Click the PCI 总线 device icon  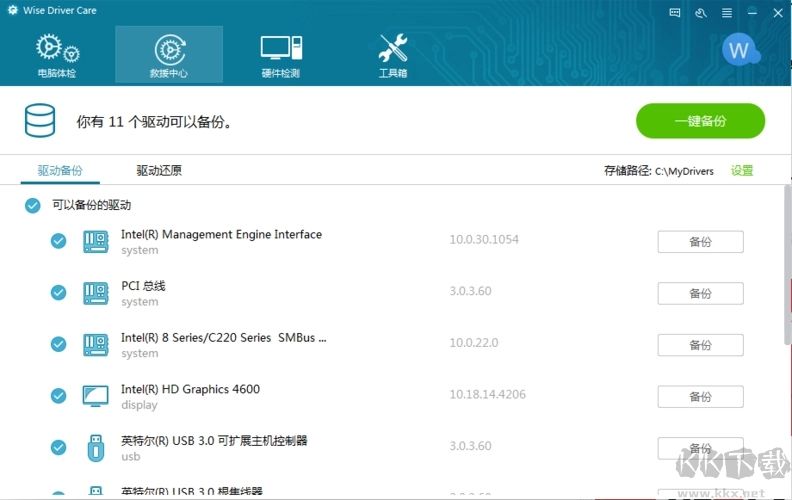[x=95, y=293]
